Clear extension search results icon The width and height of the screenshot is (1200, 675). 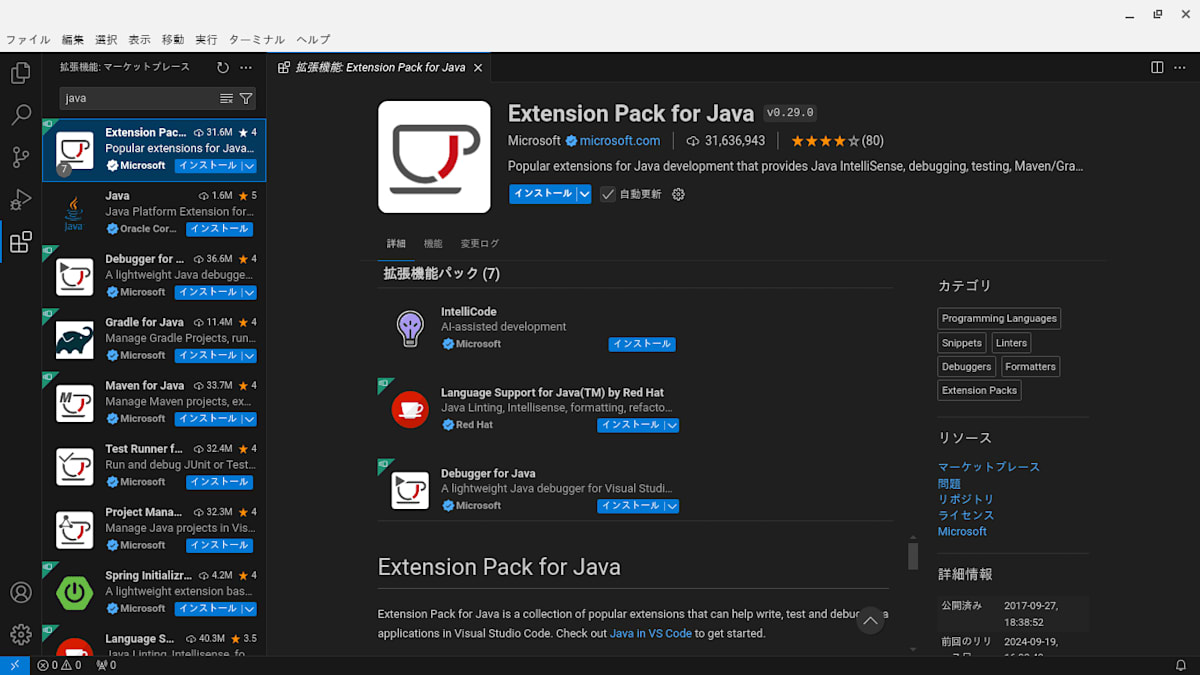point(226,98)
